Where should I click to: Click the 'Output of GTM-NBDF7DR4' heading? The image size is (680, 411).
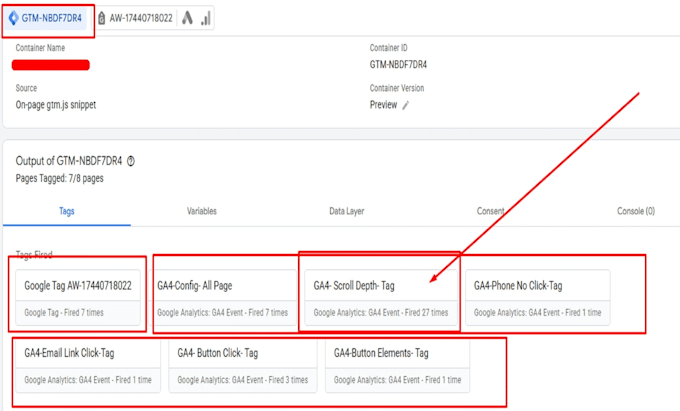[69, 161]
